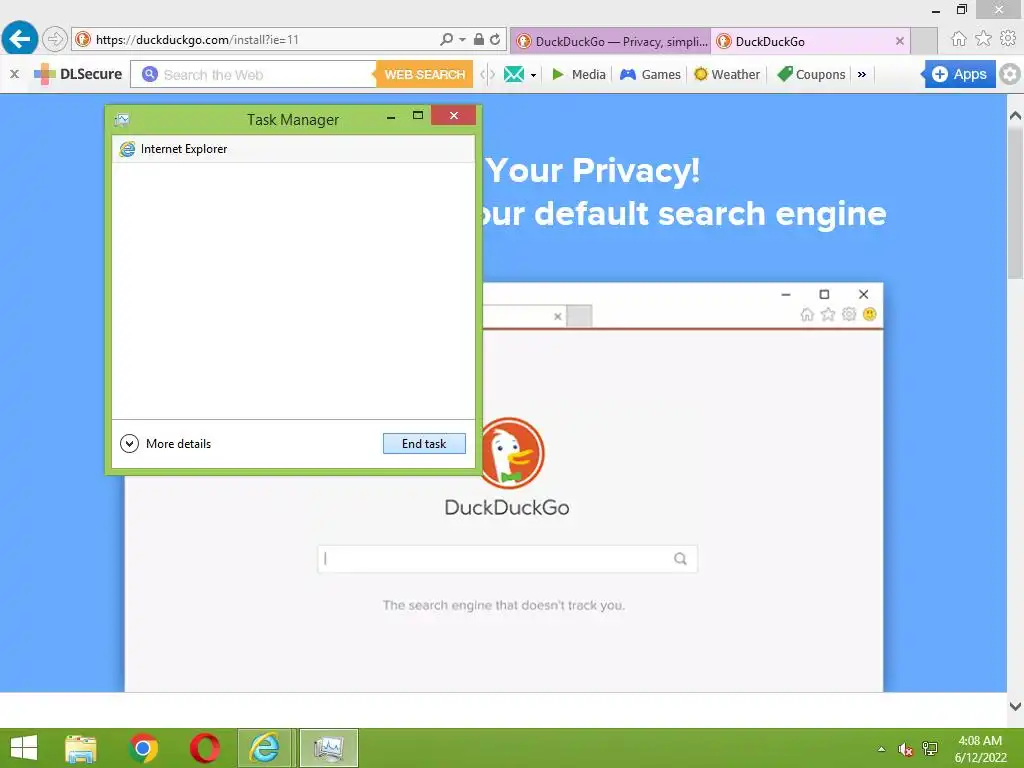Click the smiley face icon in page illustration
The image size is (1024, 768).
[869, 314]
